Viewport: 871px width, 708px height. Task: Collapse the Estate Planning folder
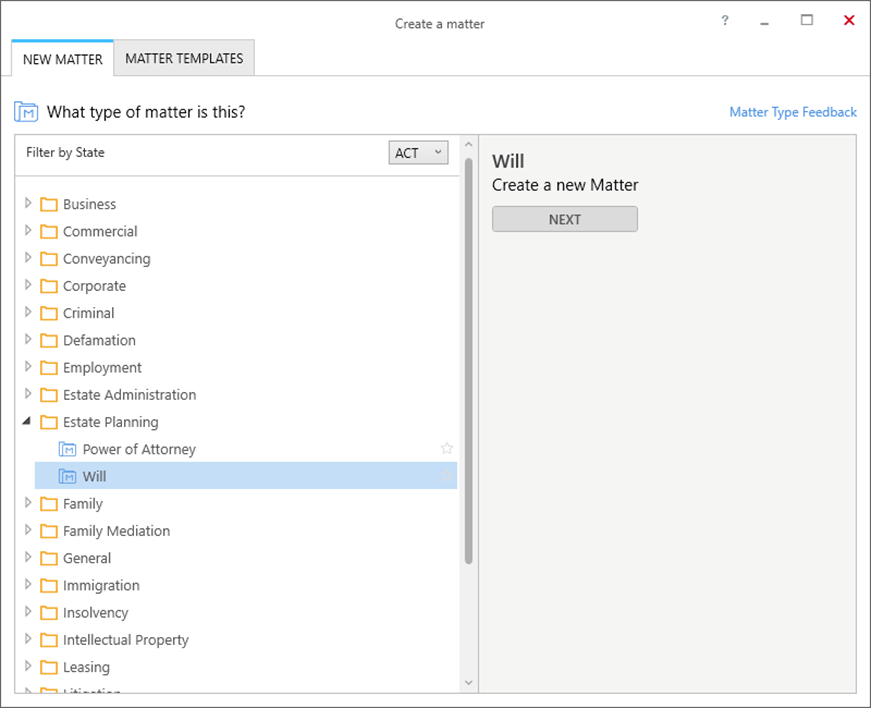[x=27, y=422]
